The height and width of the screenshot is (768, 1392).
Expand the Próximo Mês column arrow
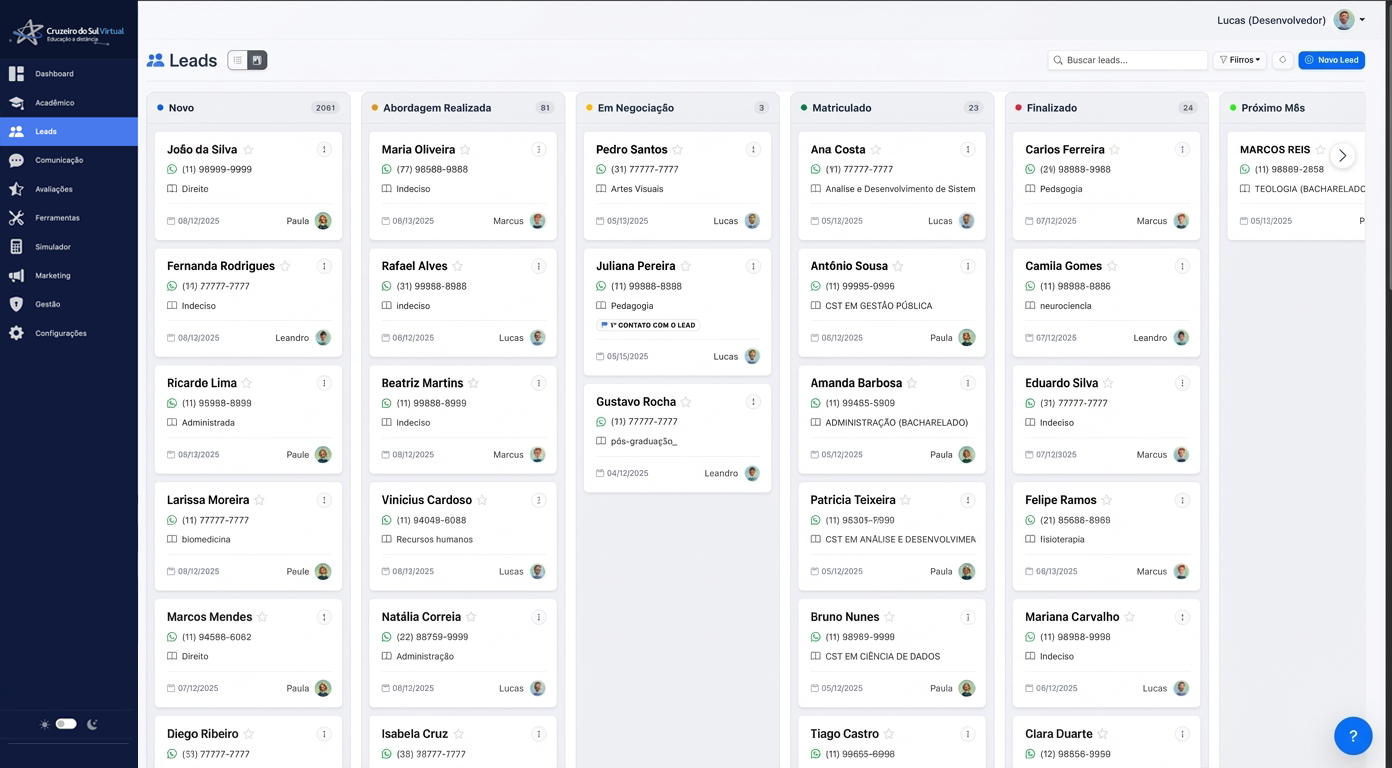click(x=1343, y=155)
